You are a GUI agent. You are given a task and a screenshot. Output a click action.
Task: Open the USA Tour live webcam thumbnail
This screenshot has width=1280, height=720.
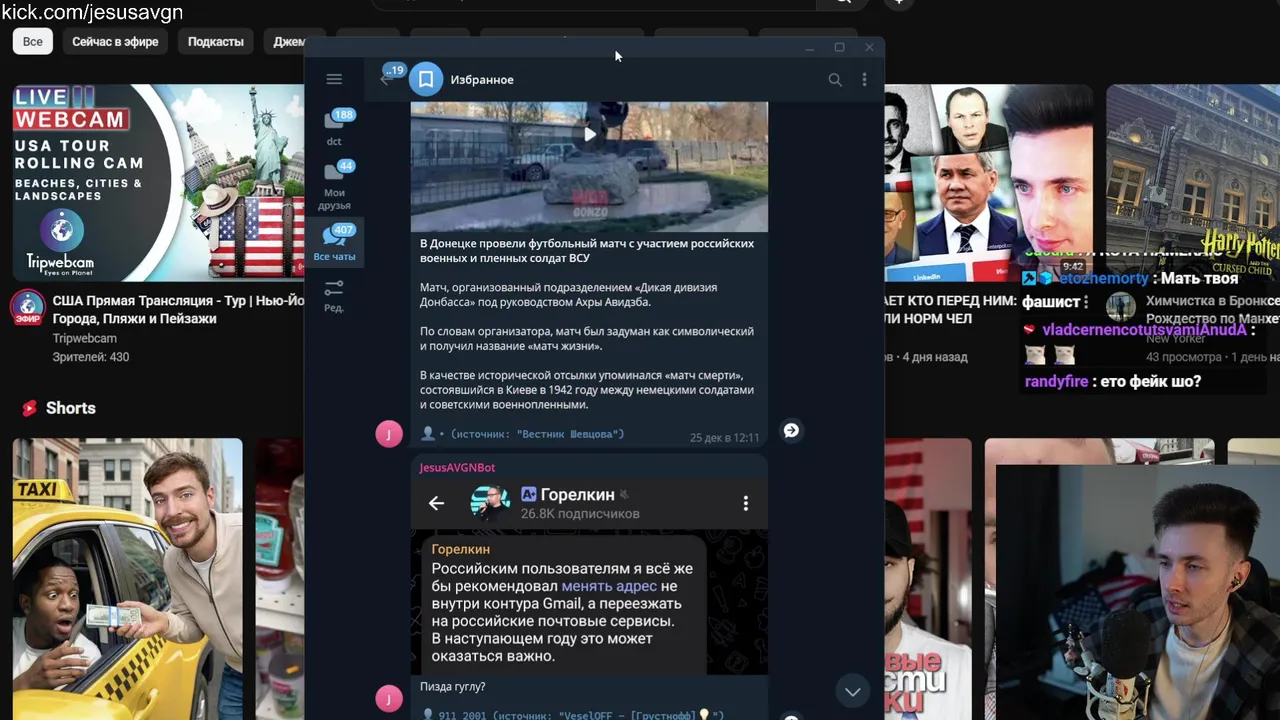158,182
